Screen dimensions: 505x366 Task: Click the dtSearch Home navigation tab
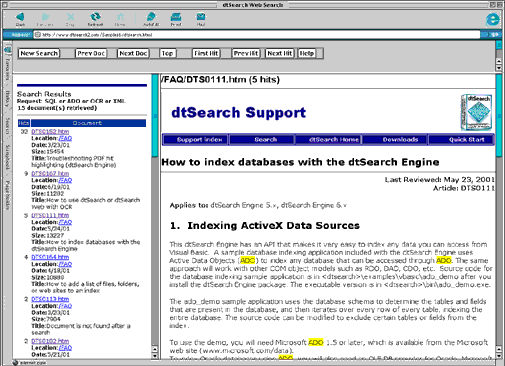pos(328,139)
